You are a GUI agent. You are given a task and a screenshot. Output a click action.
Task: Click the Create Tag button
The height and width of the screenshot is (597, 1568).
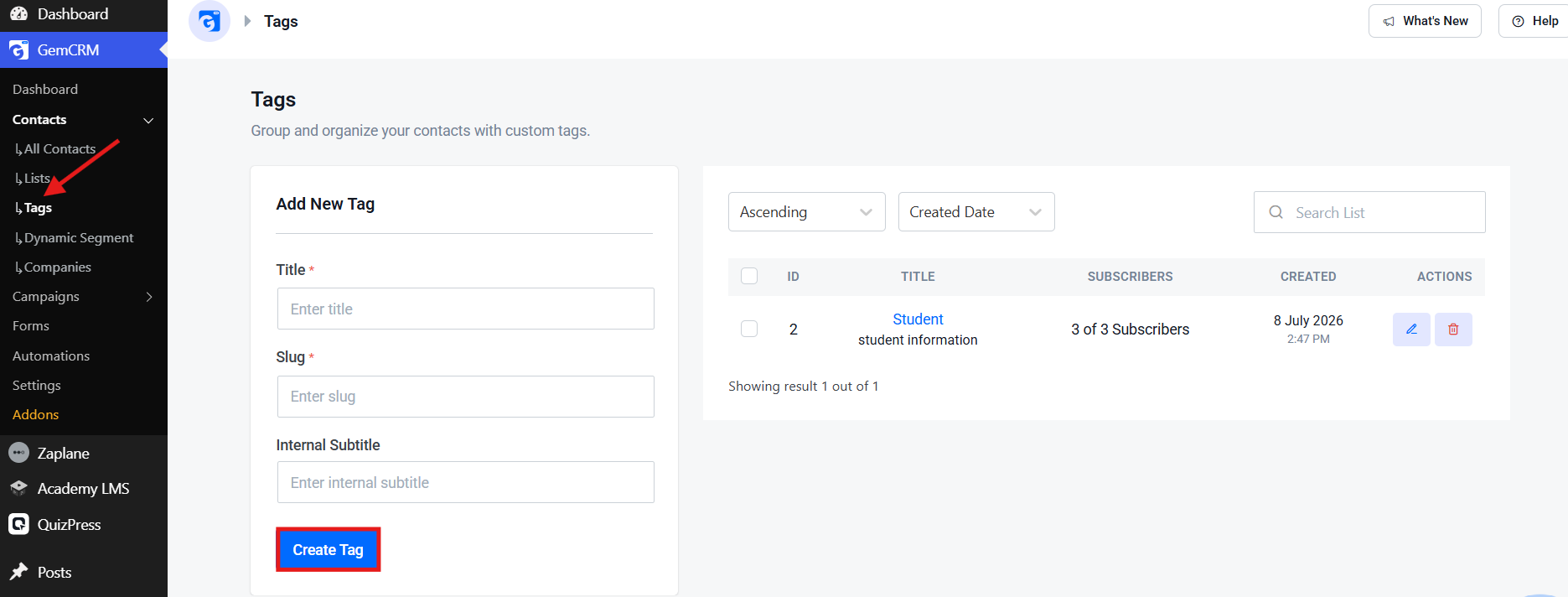coord(328,549)
